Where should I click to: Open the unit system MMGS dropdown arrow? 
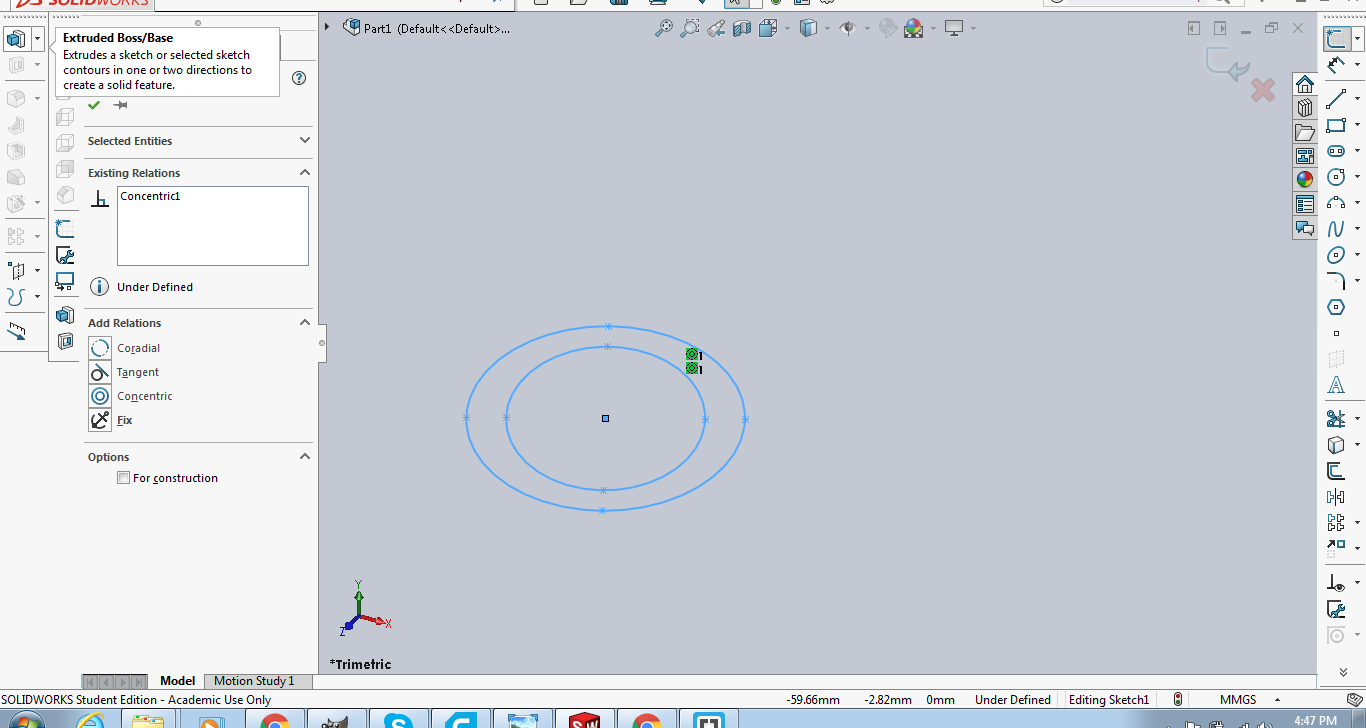point(1277,700)
